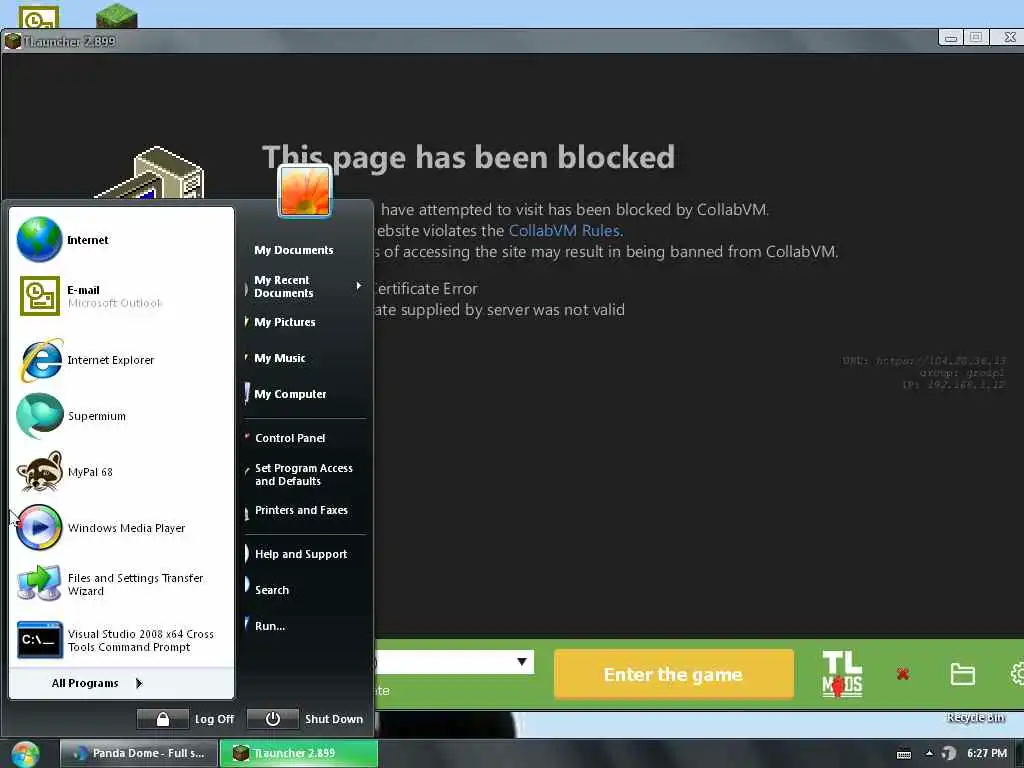
Task: Click the Recycle Bin desktop label
Action: [x=976, y=718]
